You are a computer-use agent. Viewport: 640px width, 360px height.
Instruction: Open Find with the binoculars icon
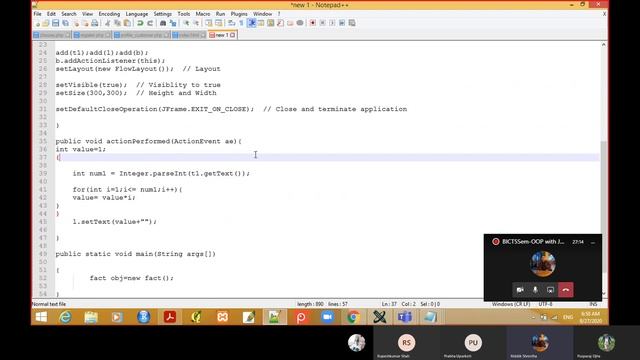click(x=163, y=23)
